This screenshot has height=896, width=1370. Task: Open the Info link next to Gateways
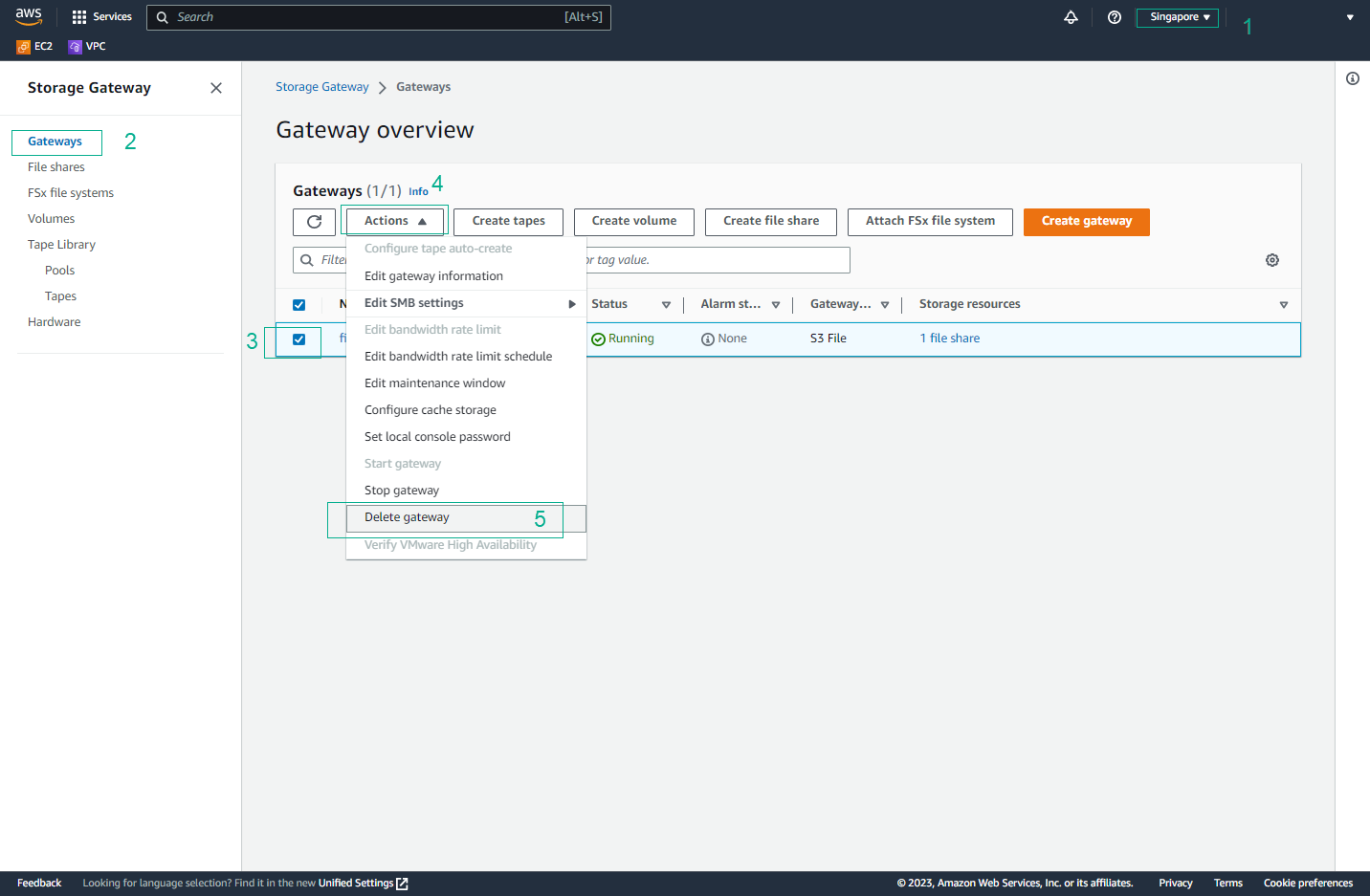tap(418, 192)
